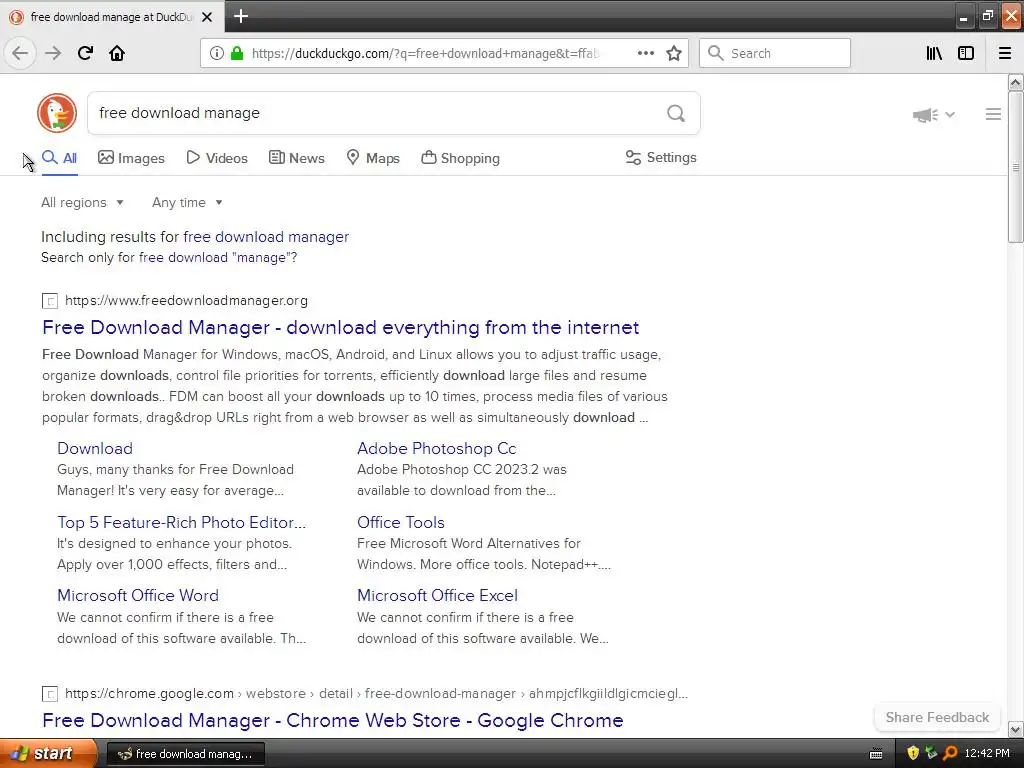This screenshot has height=768, width=1024.
Task: Click scrollbar up arrow
Action: click(1015, 83)
